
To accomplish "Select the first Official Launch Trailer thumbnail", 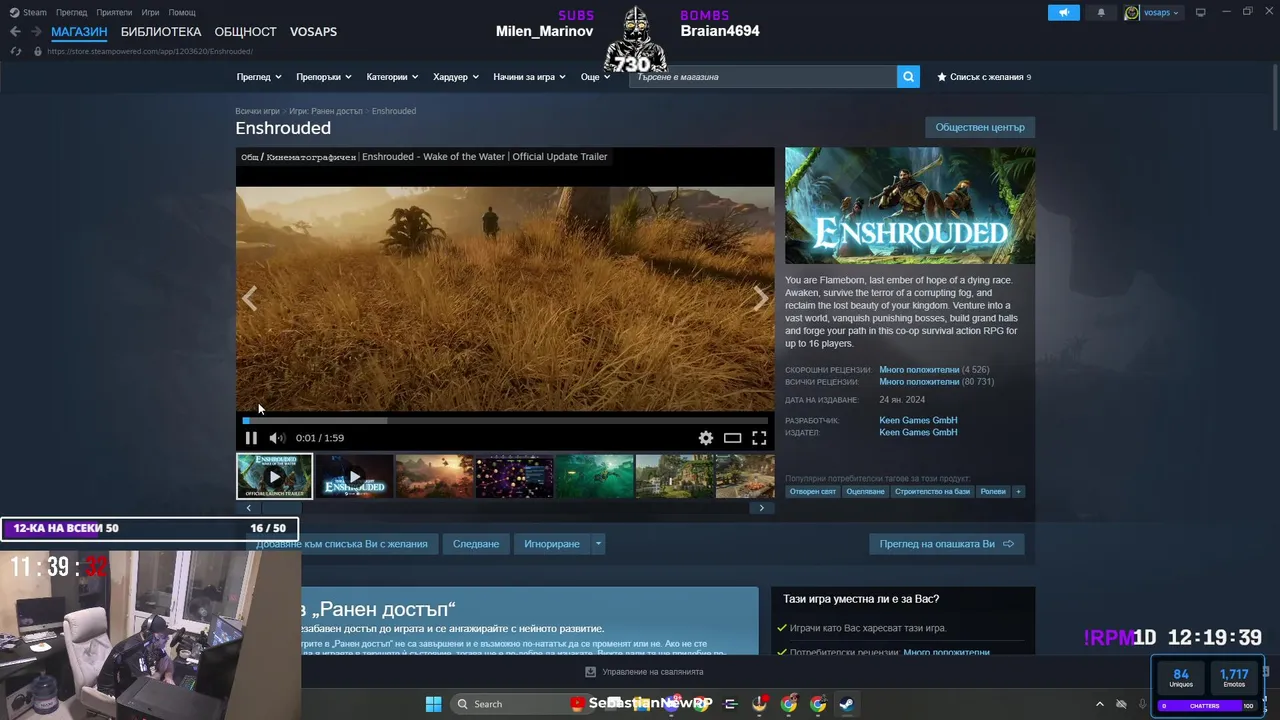I will click(x=274, y=476).
